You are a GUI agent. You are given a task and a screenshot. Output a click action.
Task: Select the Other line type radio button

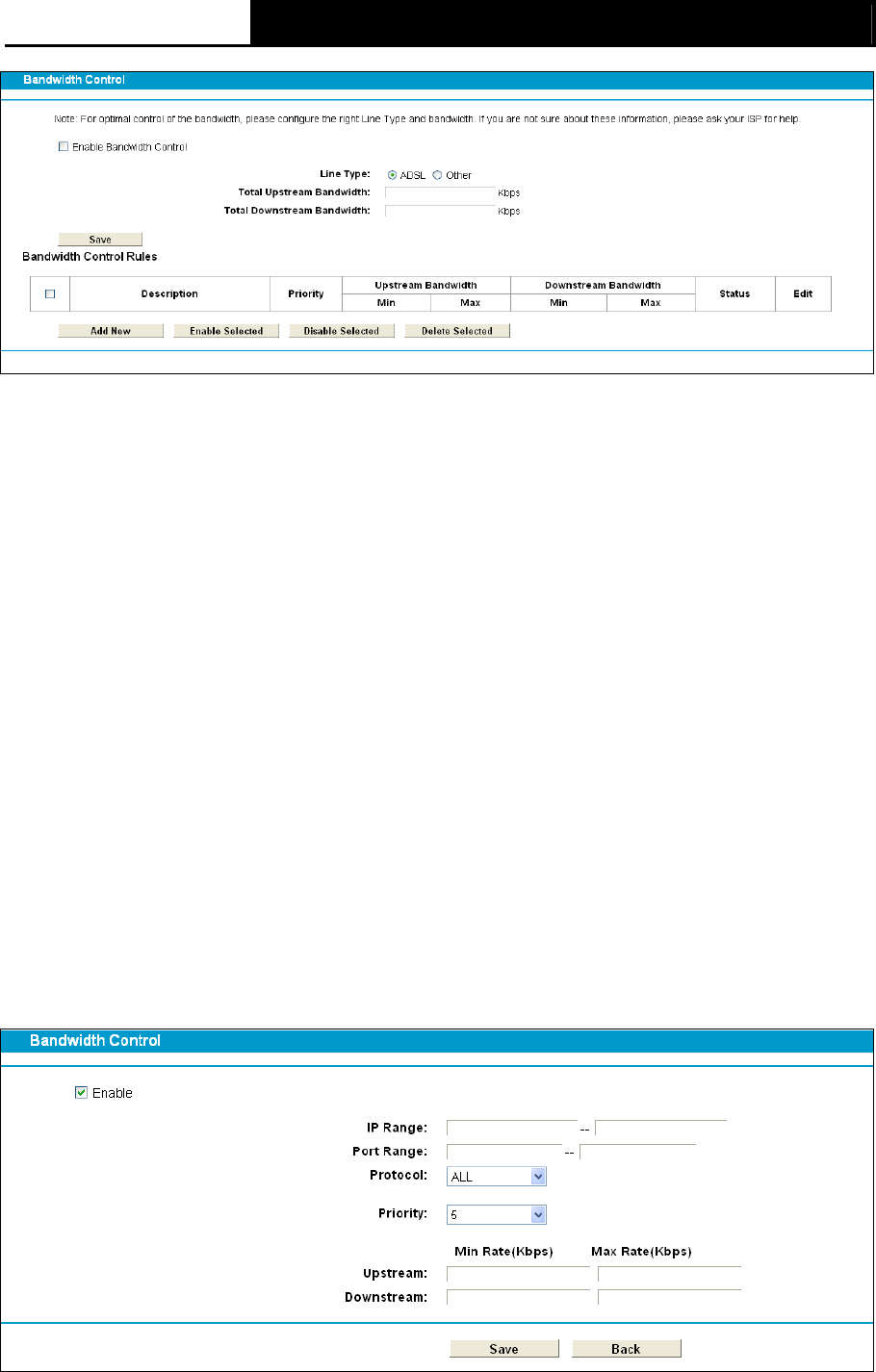437,175
